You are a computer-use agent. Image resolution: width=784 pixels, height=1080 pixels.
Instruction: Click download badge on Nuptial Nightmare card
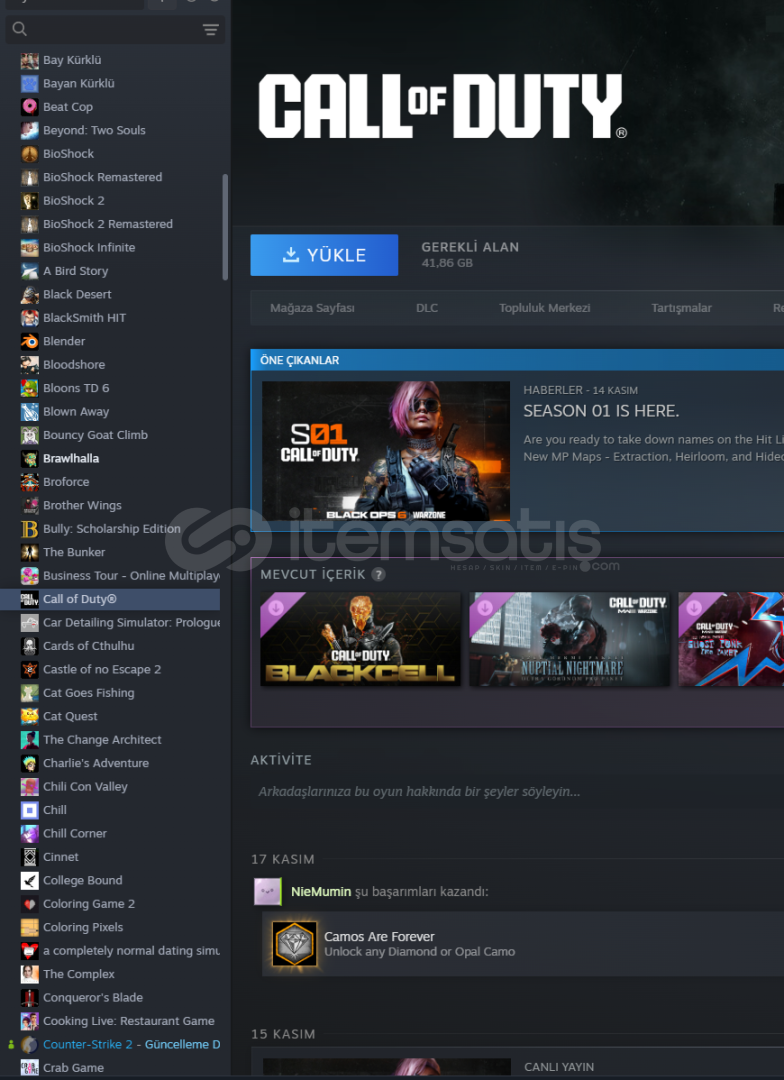pyautogui.click(x=485, y=608)
